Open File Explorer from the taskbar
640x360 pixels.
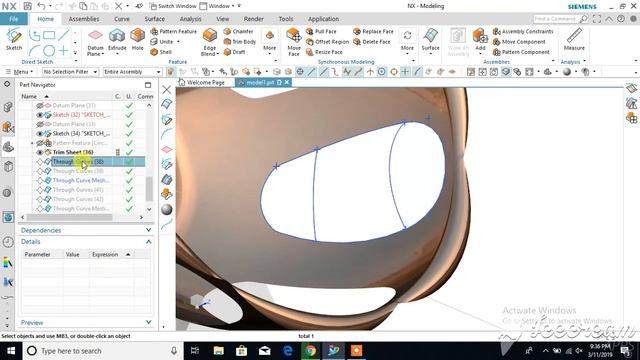click(x=218, y=351)
